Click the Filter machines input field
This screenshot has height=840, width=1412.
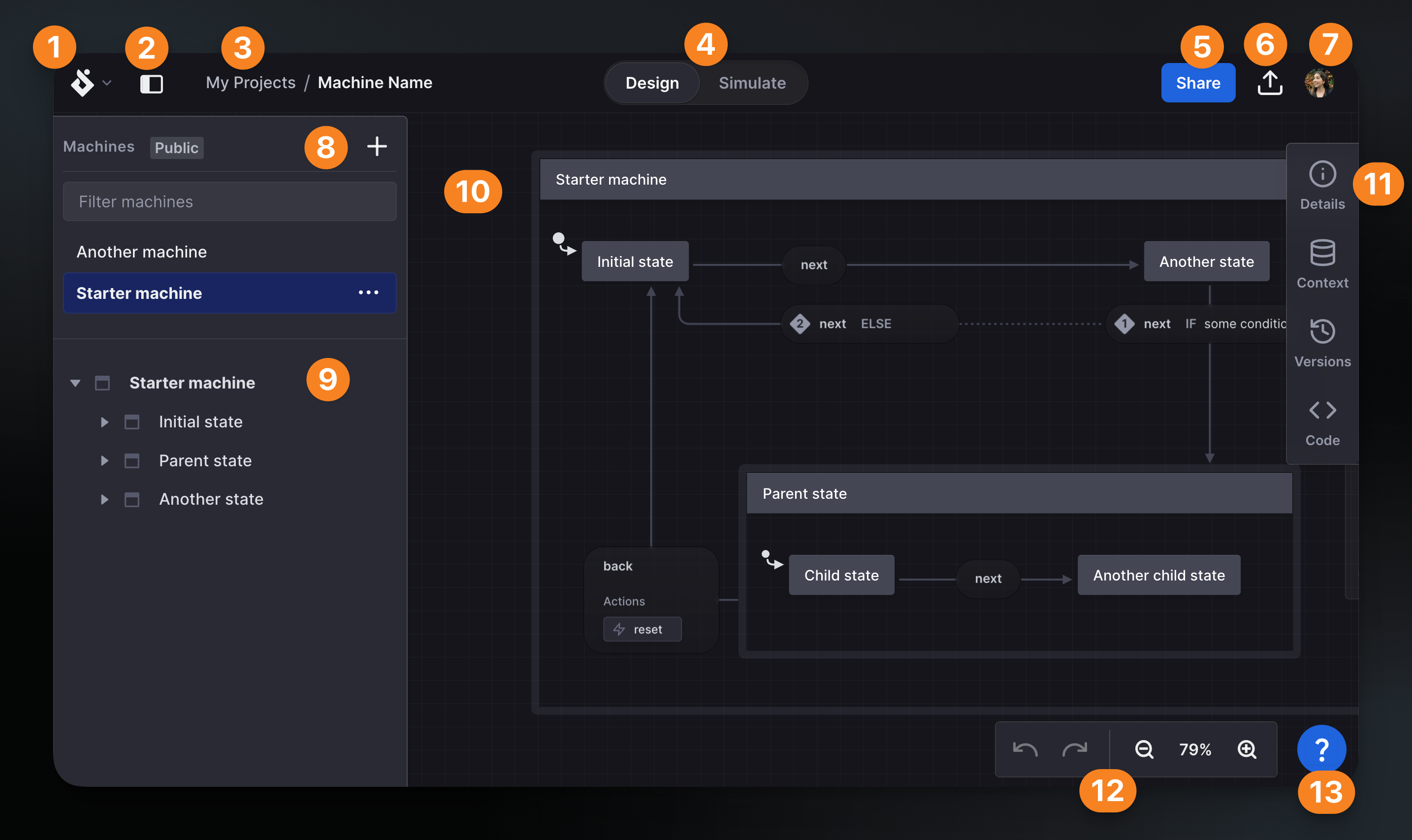click(230, 201)
